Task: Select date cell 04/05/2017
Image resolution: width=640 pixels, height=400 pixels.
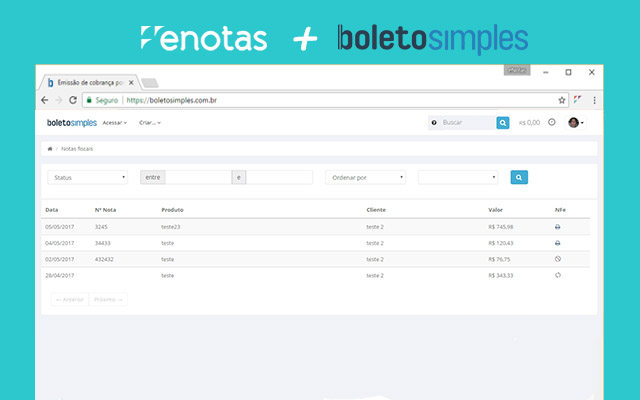Action: 60,243
